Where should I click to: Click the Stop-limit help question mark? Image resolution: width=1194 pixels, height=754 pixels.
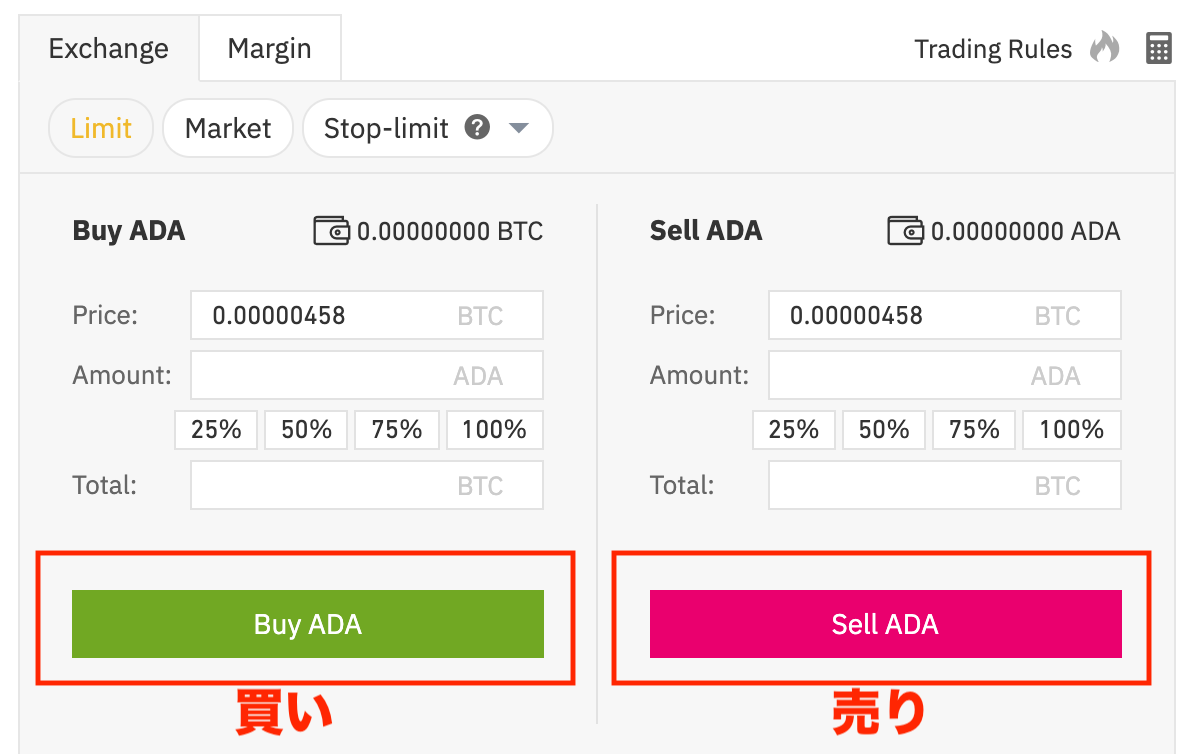tap(477, 127)
